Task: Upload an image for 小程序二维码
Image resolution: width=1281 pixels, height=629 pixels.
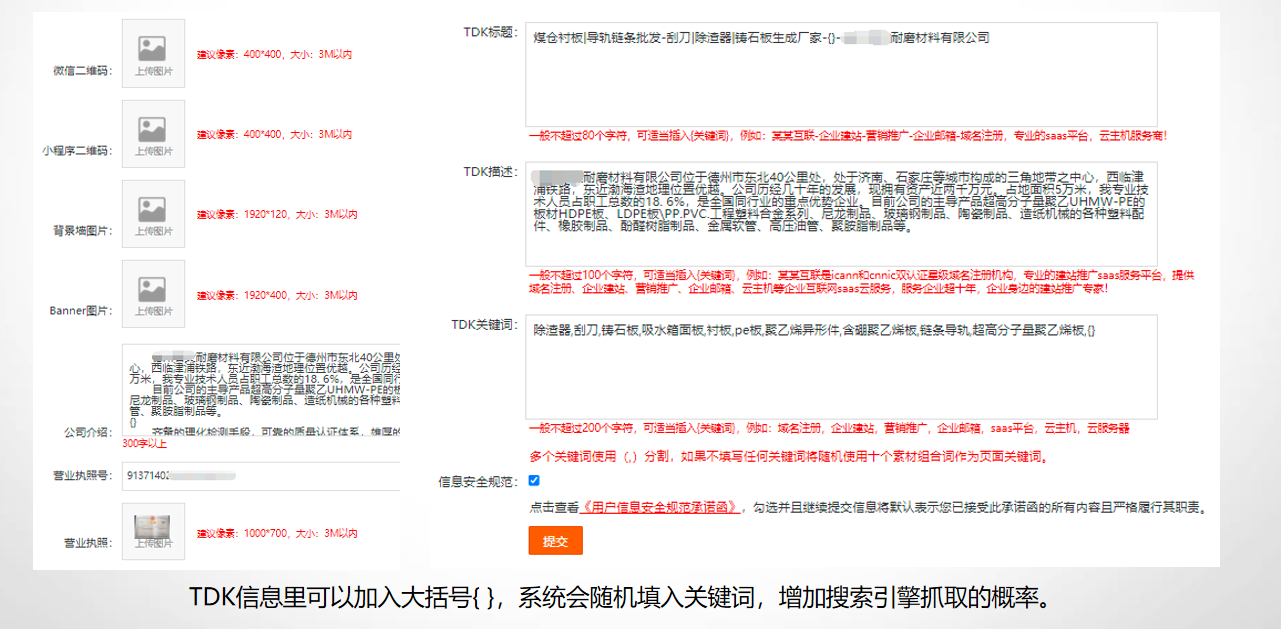Action: coord(153,133)
